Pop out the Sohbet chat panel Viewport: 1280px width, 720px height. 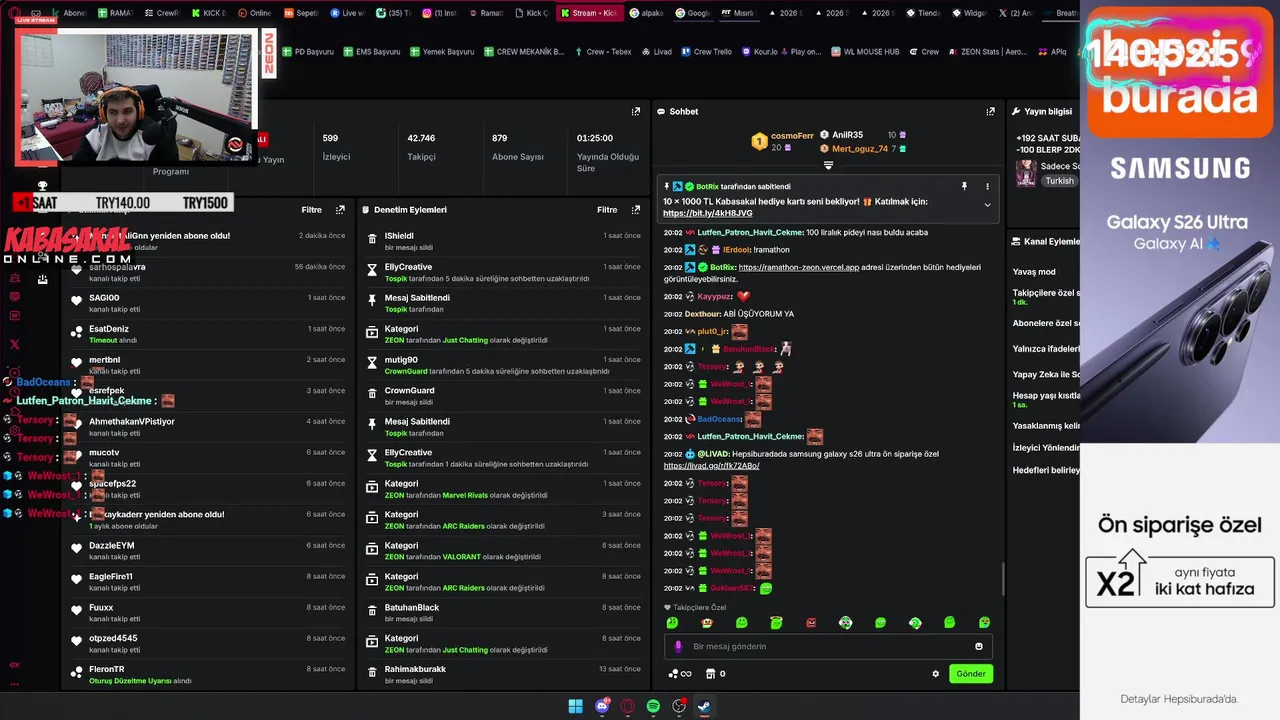(x=990, y=112)
